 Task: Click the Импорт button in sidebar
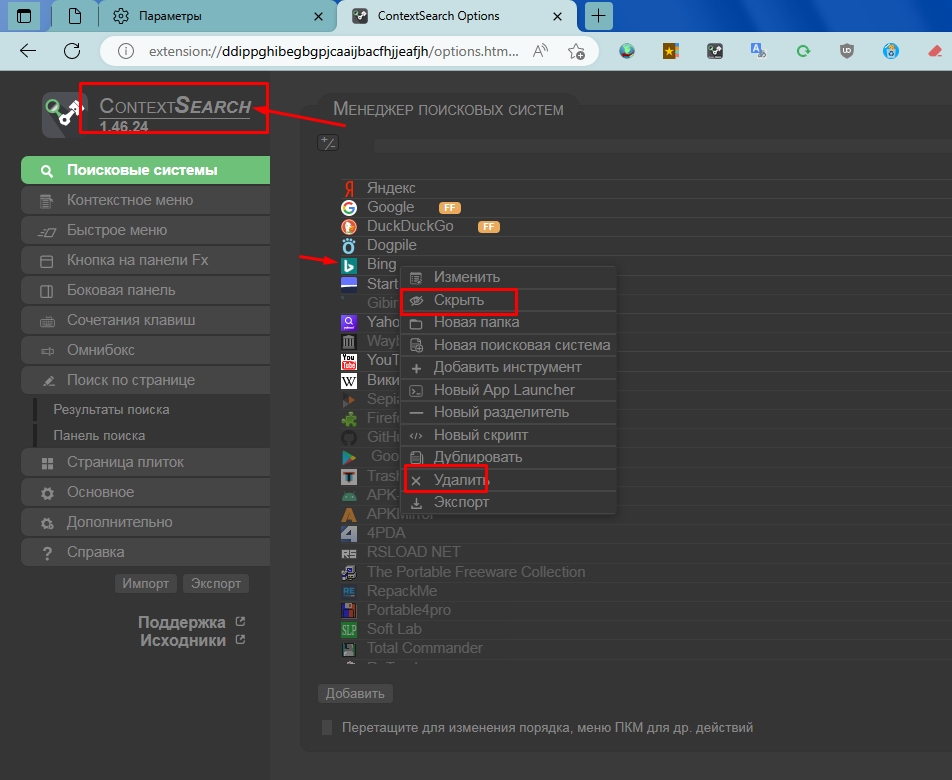(x=146, y=583)
